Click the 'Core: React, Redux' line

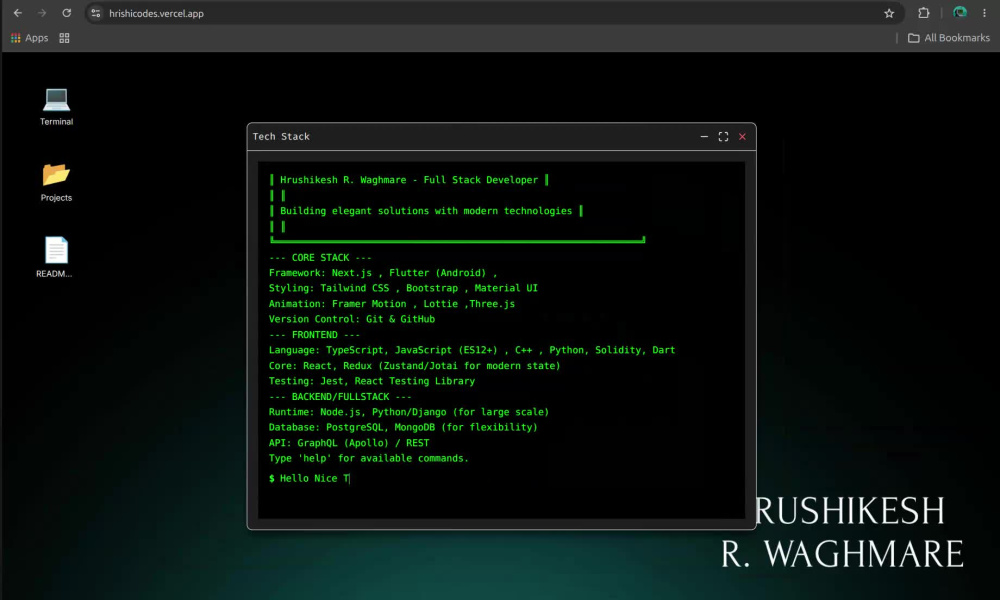click(415, 366)
